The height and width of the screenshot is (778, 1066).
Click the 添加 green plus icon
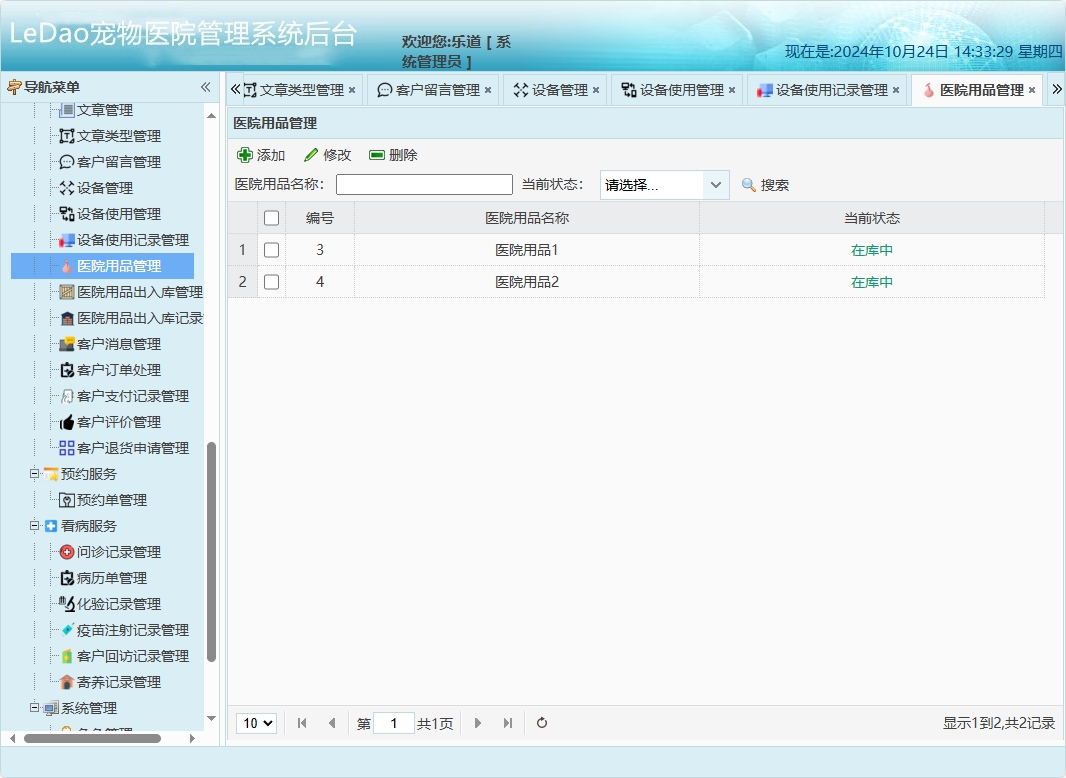(246, 155)
